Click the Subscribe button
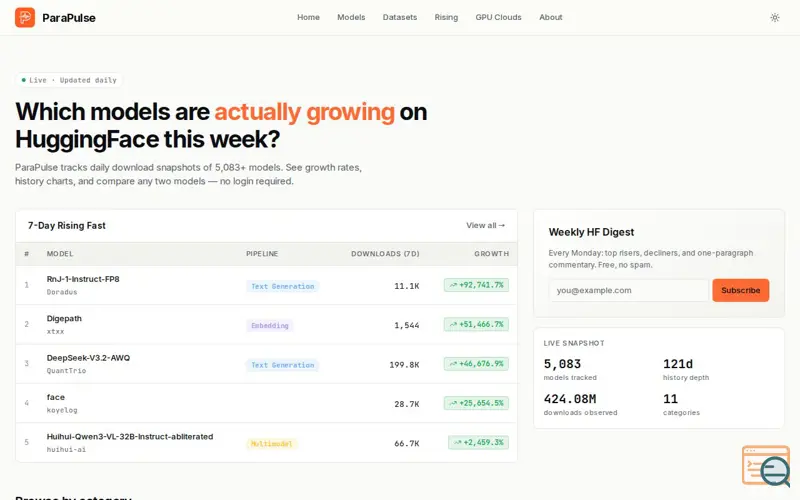 coord(740,290)
